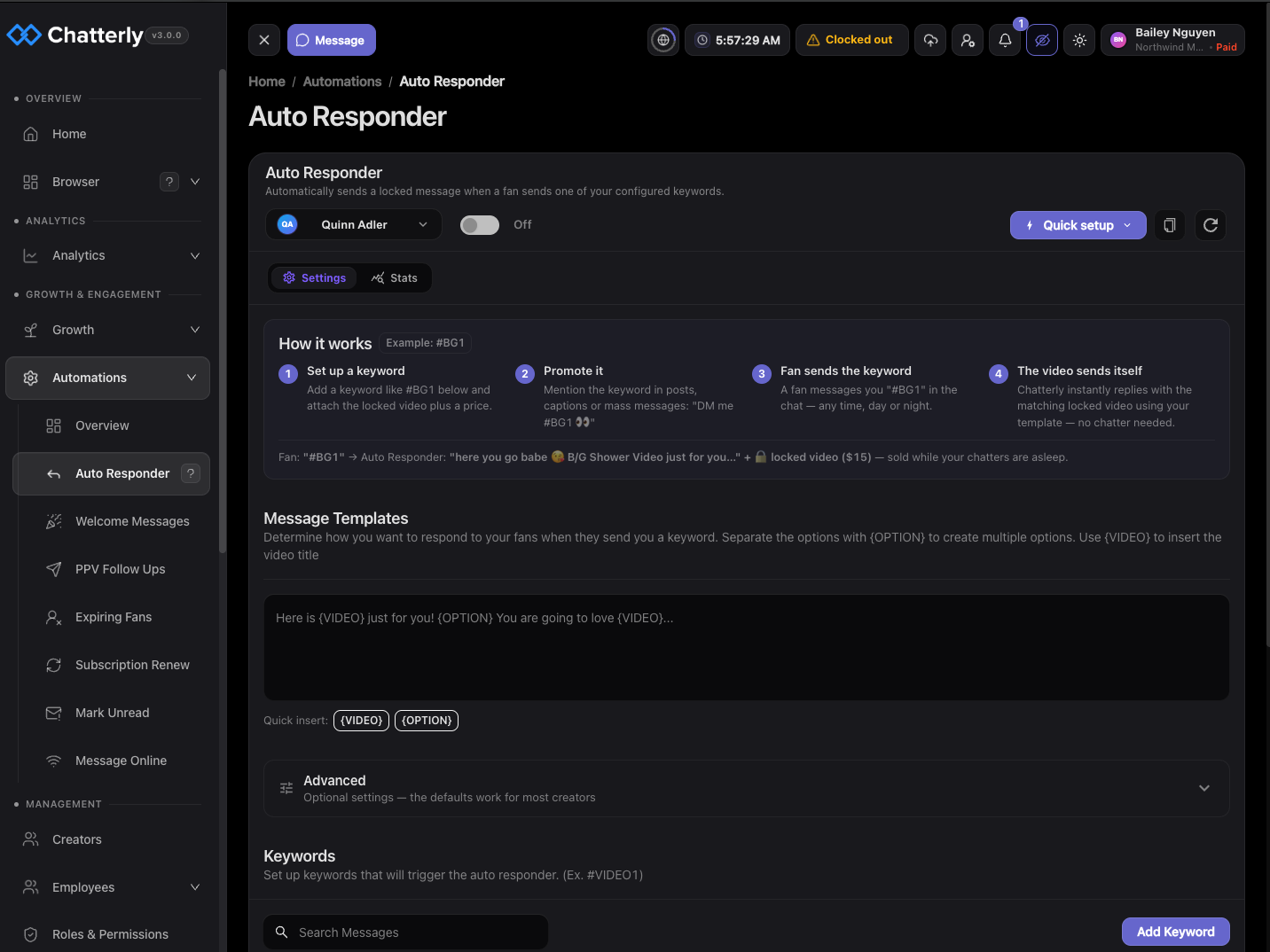The height and width of the screenshot is (952, 1270).
Task: Expand the Browser menu chevron
Action: tap(195, 182)
